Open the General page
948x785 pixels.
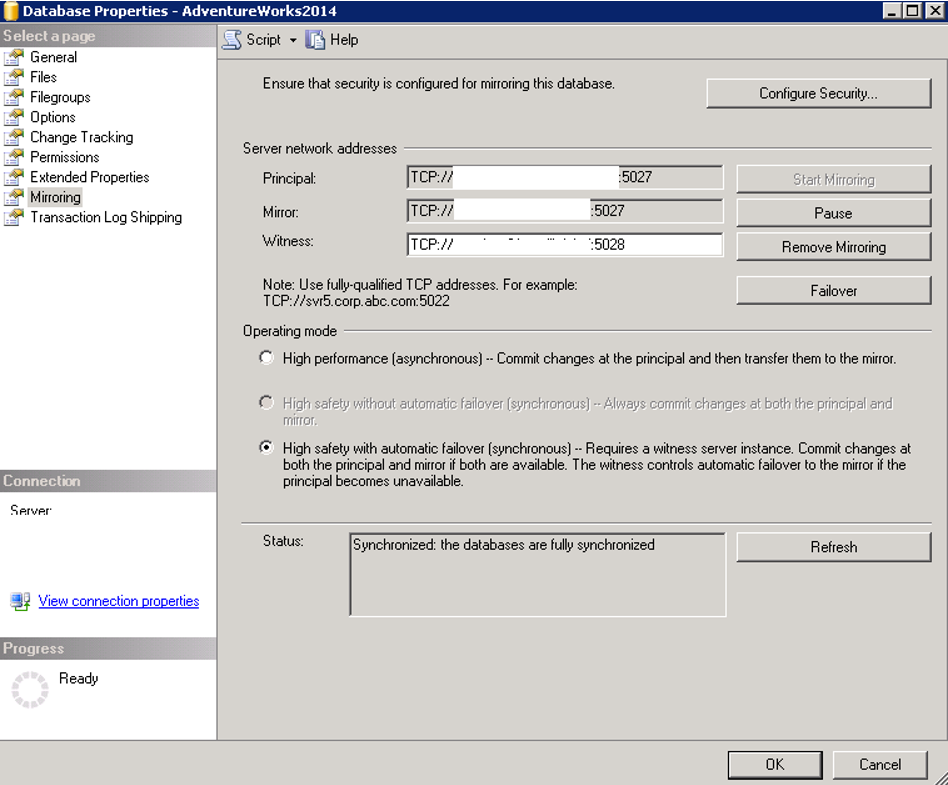pyautogui.click(x=54, y=57)
